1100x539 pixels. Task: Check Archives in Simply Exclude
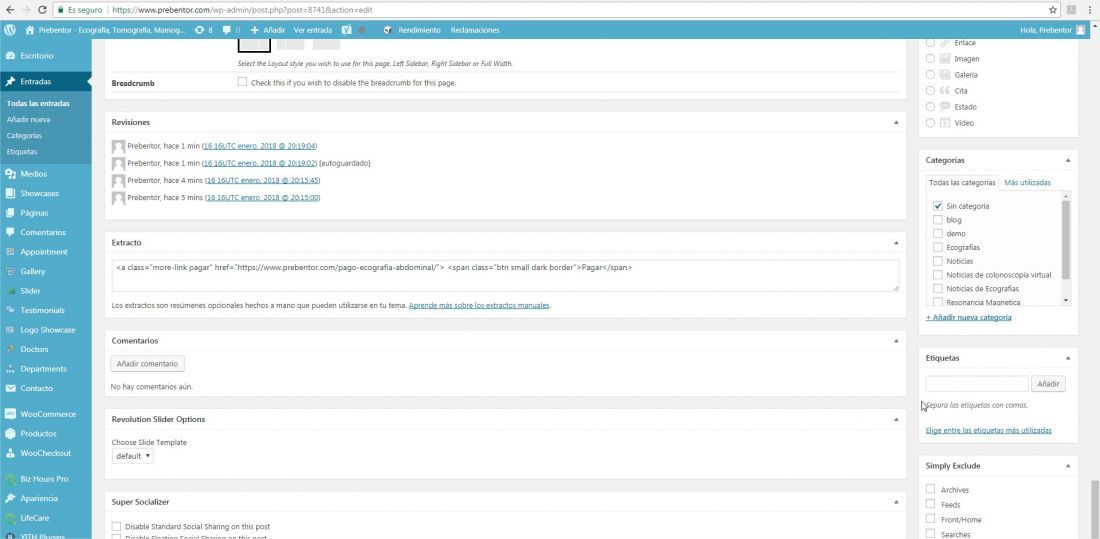pos(930,489)
